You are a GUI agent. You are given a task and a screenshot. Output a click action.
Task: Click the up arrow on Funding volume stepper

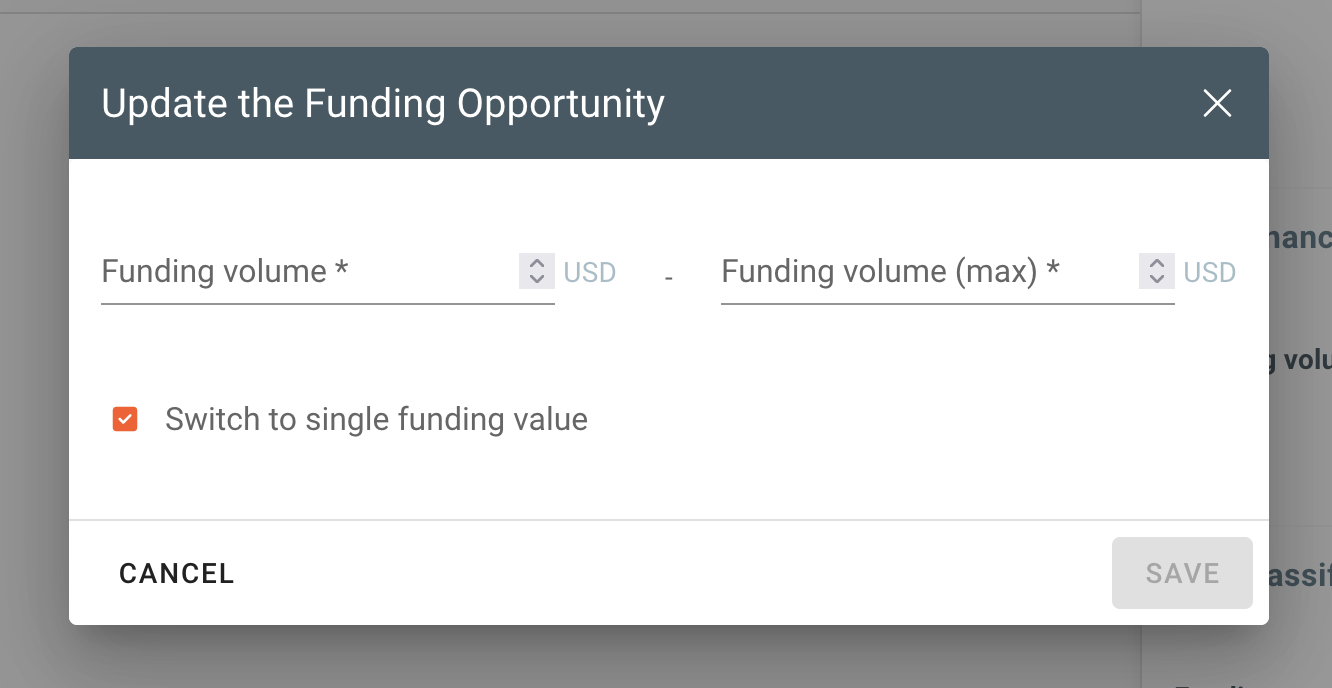(537, 264)
